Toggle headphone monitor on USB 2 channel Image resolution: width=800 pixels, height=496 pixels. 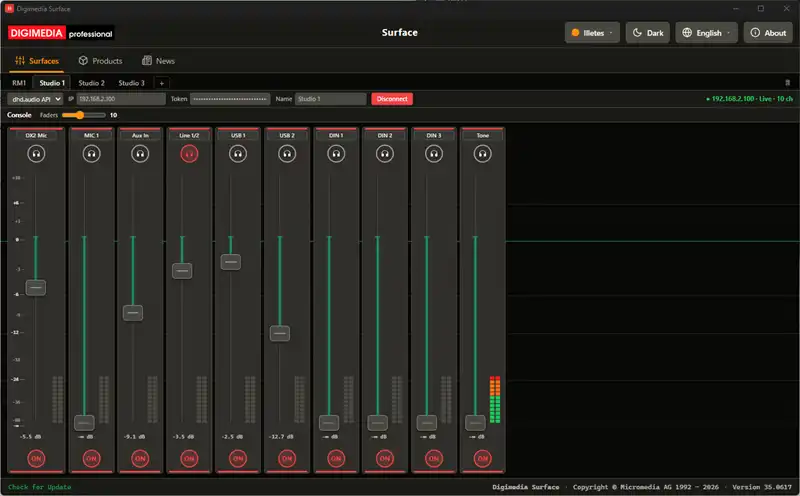[287, 154]
